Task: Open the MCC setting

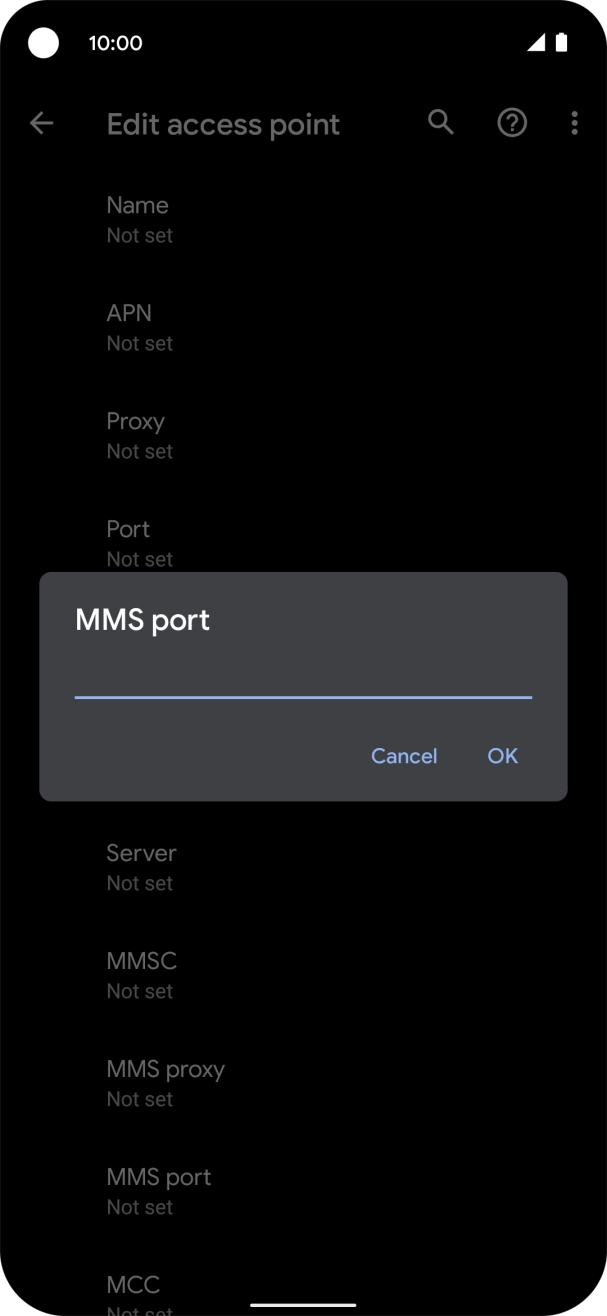Action: [133, 1293]
